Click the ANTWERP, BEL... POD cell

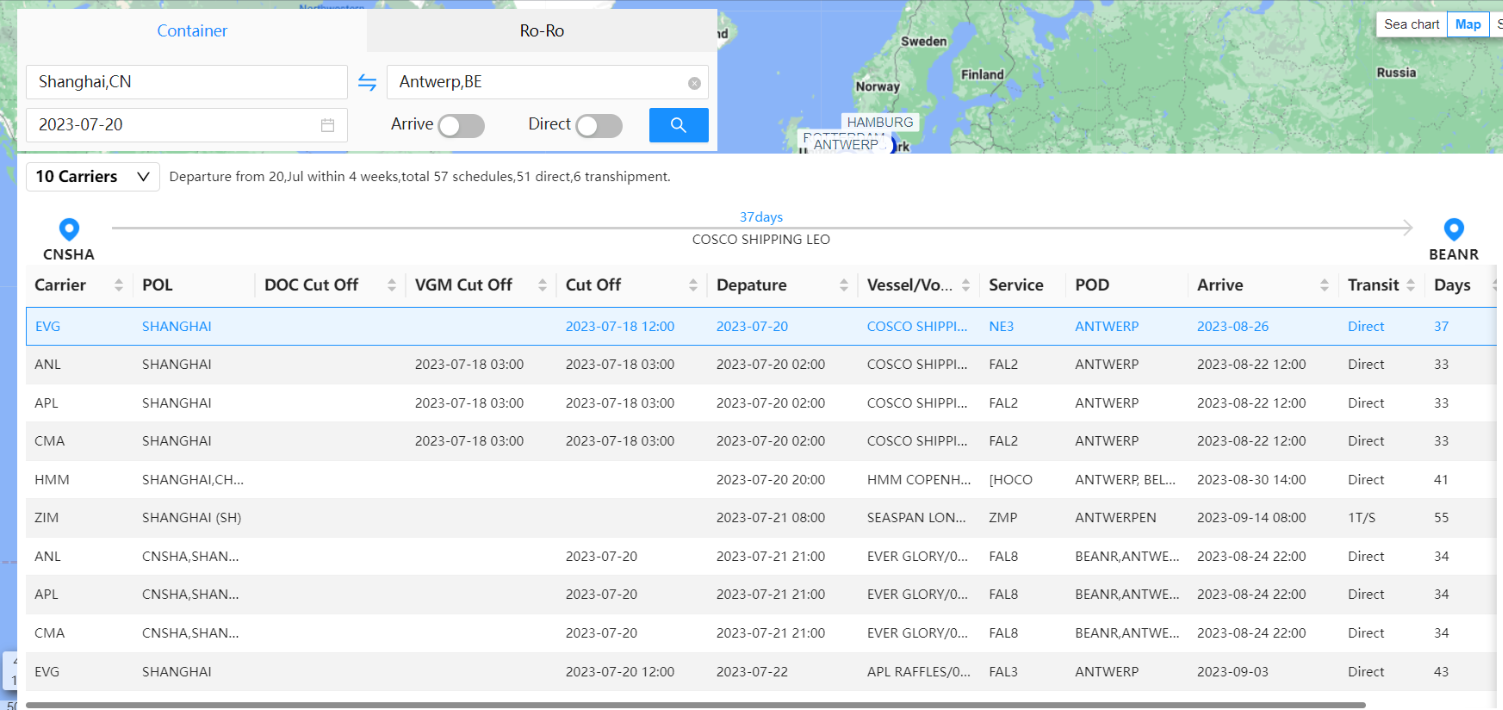tap(1126, 479)
